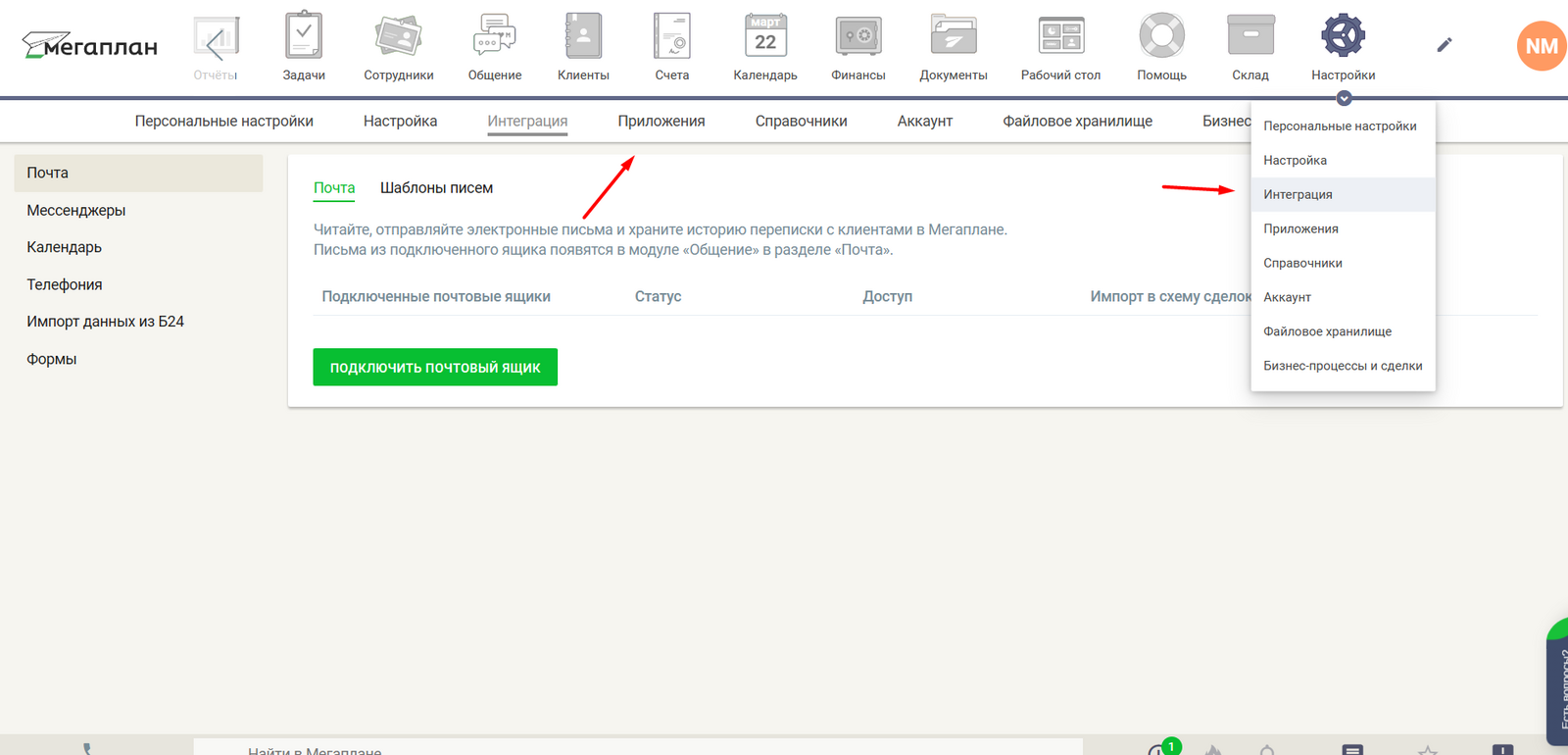Open the Сотрудники module icon
1568x755 pixels.
[x=398, y=37]
